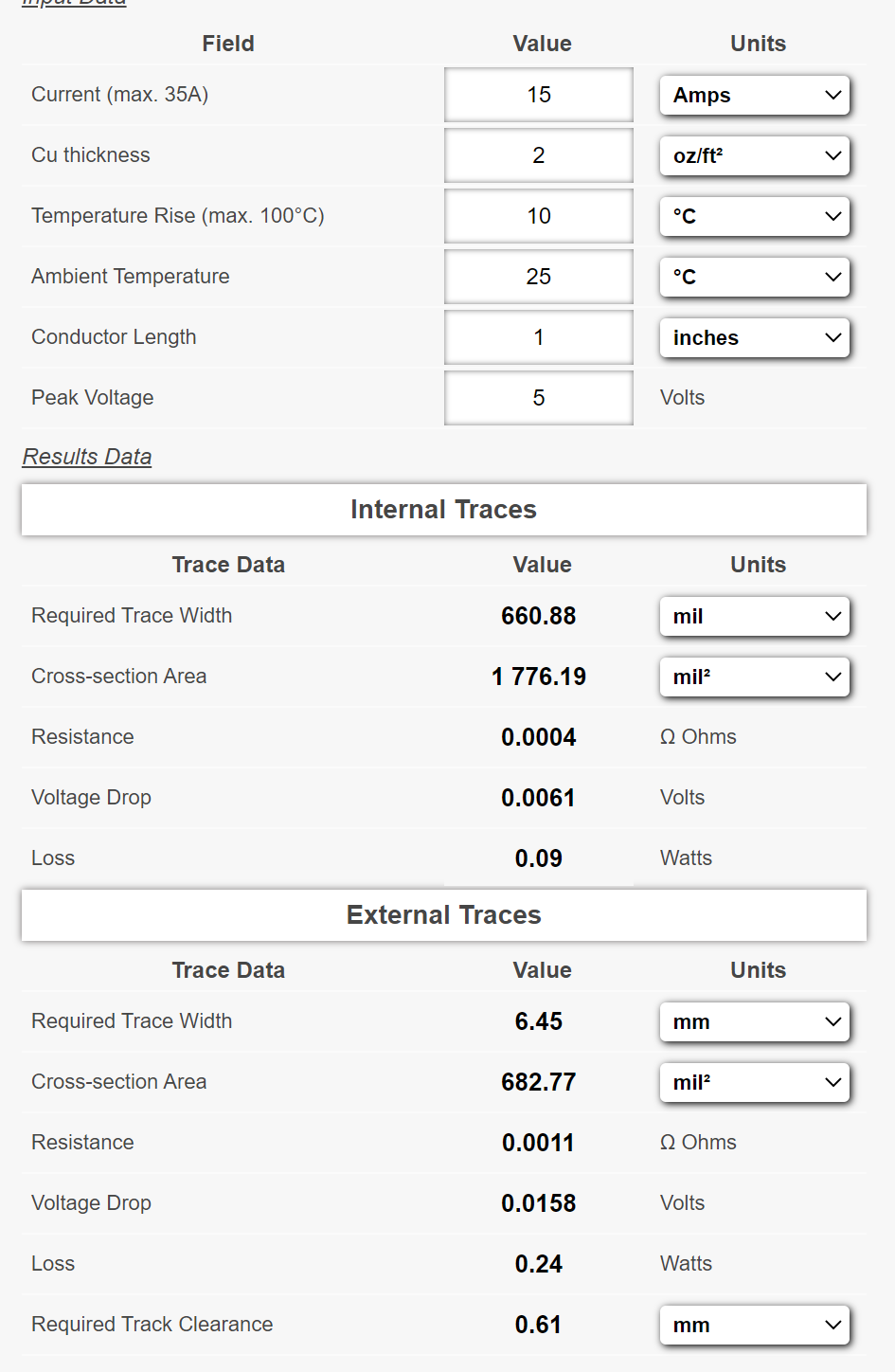This screenshot has height=1372, width=895.
Task: Open Internal Cross-section Area mil² unit dropdown
Action: click(754, 677)
